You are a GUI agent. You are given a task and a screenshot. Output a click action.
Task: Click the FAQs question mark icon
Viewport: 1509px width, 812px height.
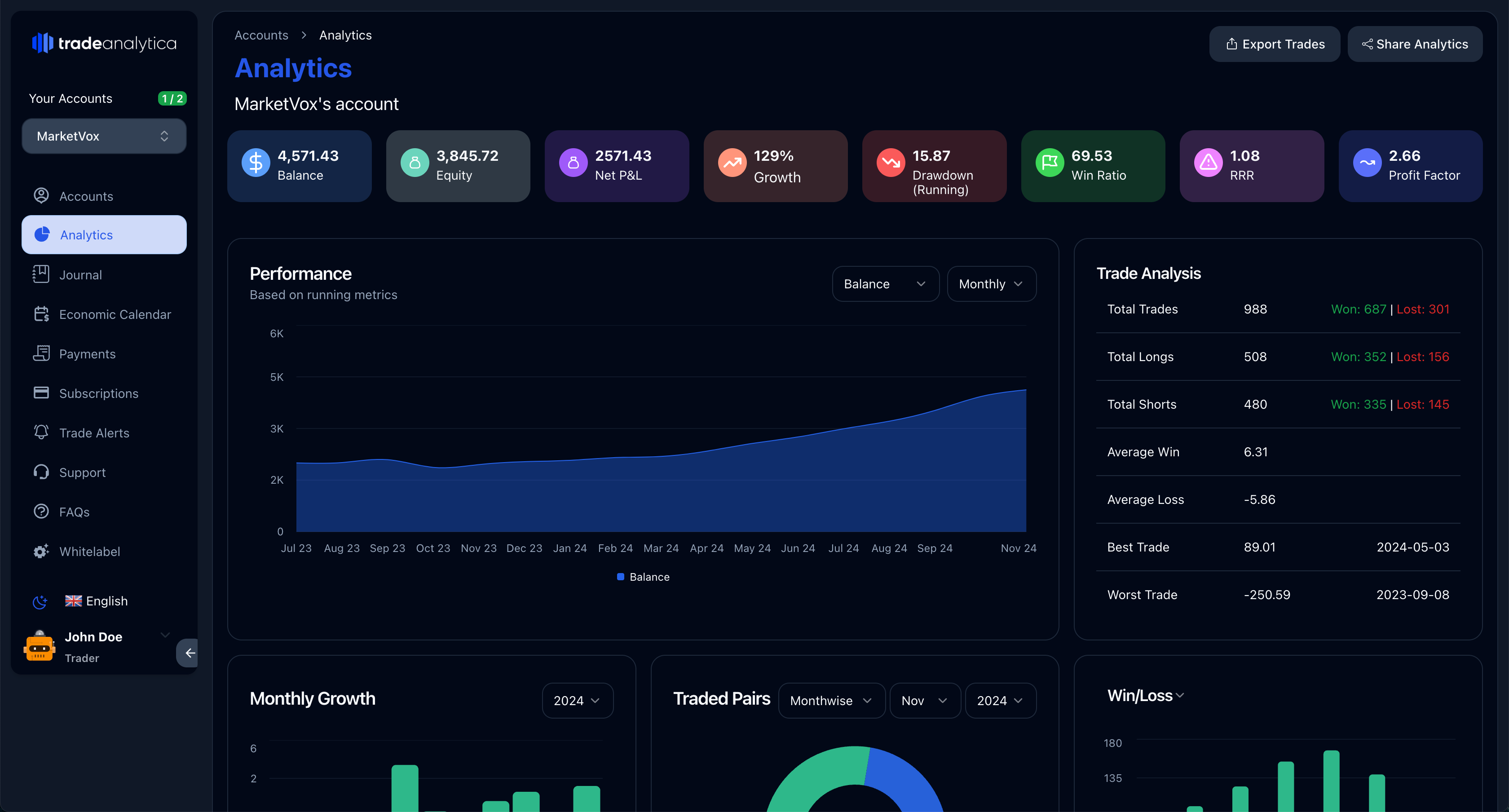pos(41,512)
